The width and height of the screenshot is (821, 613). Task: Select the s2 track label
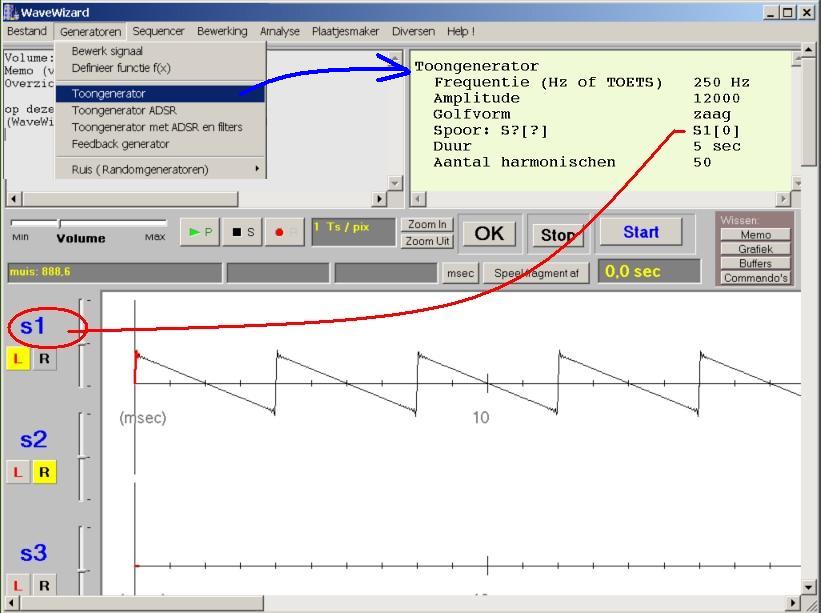point(34,440)
